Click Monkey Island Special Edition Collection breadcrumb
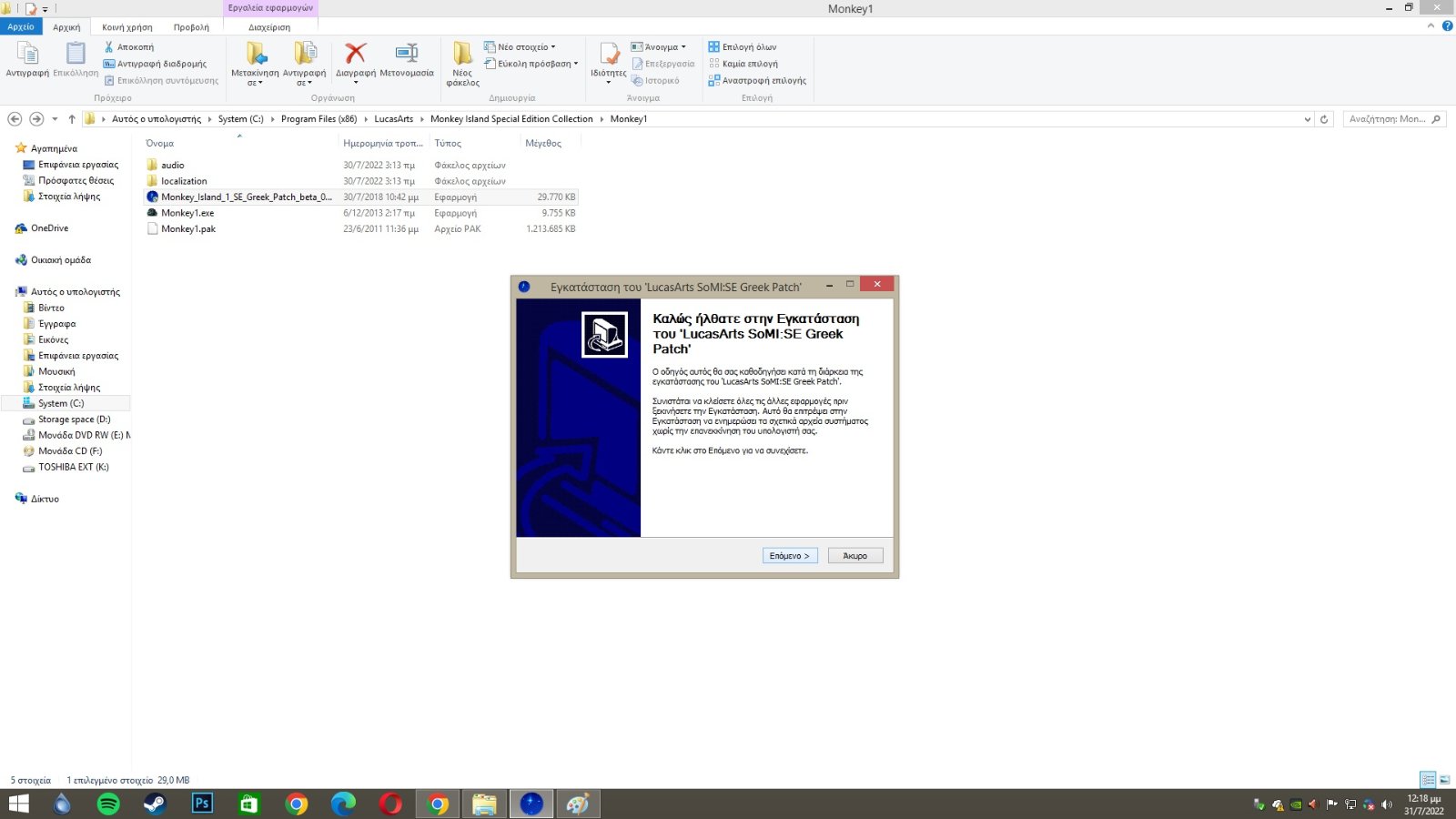 pos(511,119)
